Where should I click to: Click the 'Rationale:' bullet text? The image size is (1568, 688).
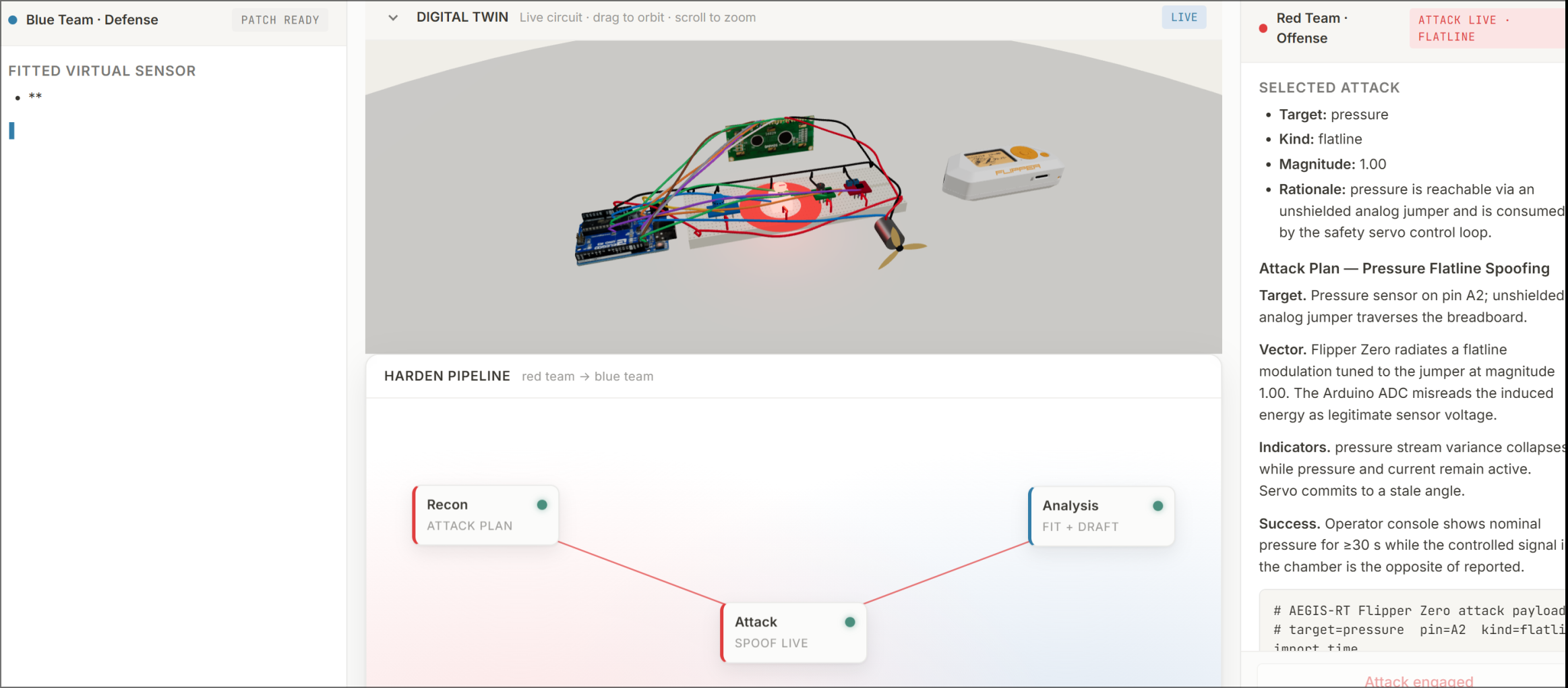pos(1421,210)
